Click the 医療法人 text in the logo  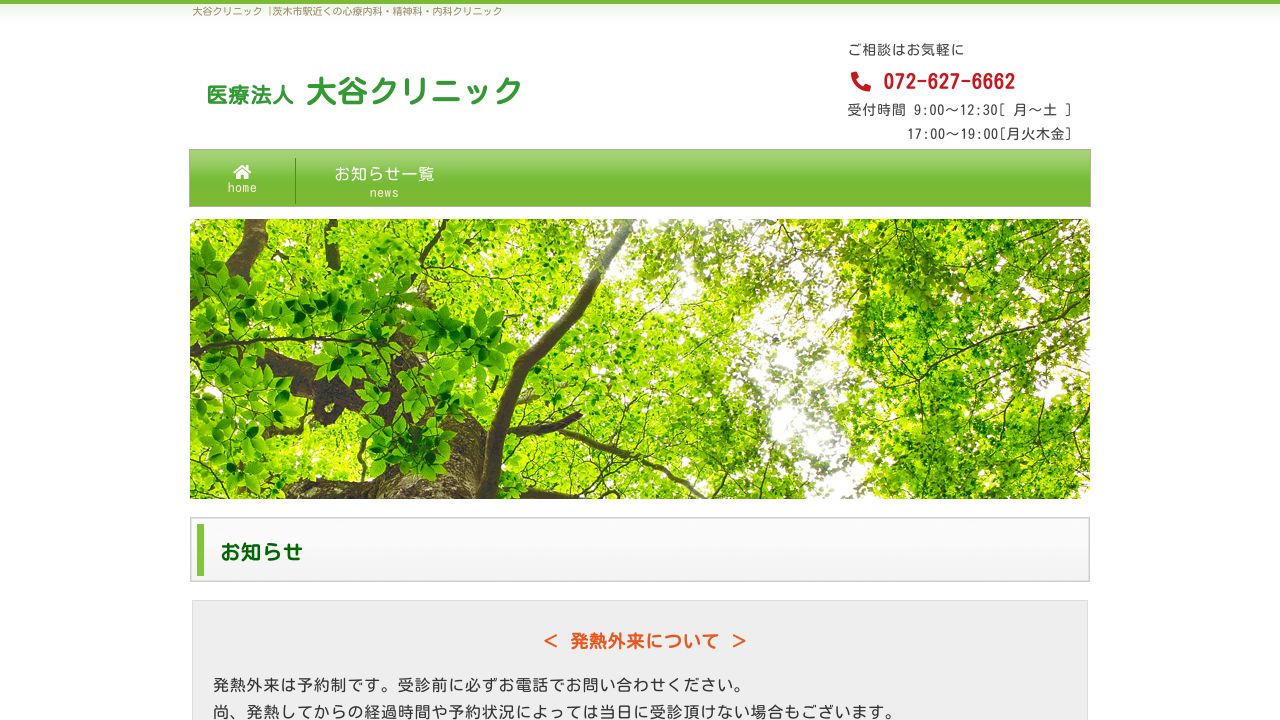click(x=249, y=95)
